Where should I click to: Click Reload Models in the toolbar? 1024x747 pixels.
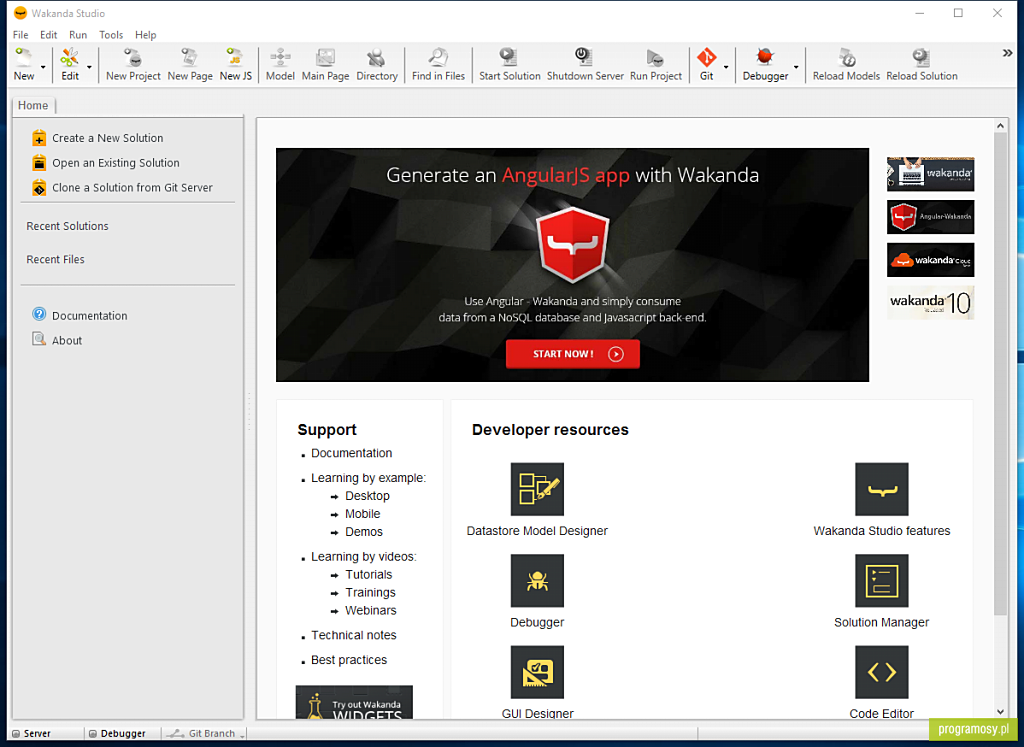846,65
